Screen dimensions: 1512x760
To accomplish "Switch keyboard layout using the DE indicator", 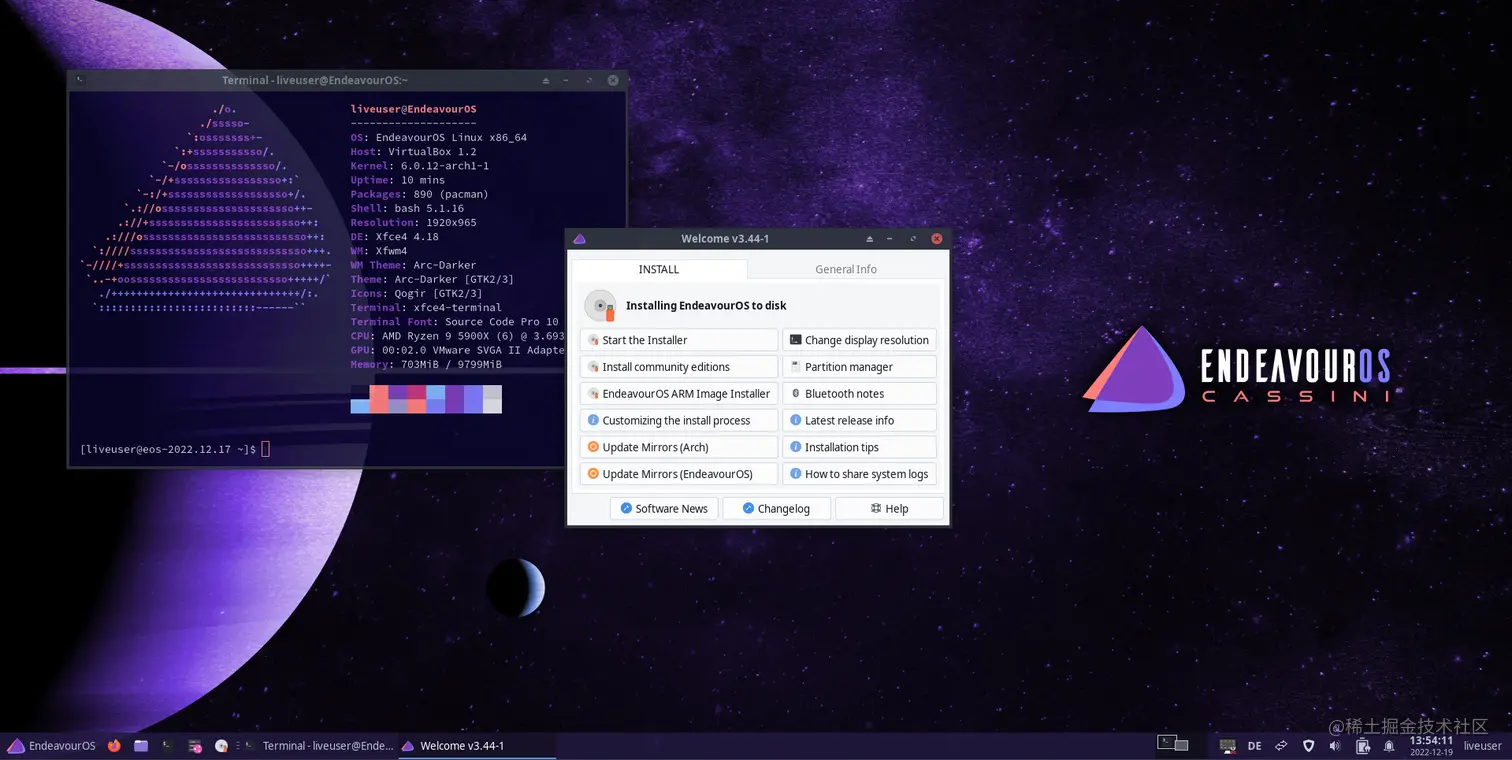I will click(x=1254, y=746).
